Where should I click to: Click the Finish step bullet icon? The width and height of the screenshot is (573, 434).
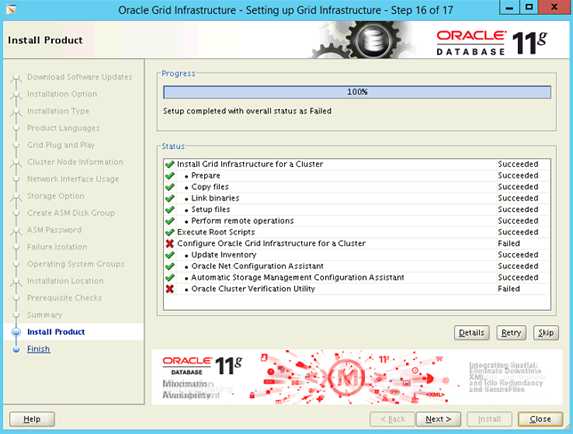tap(16, 349)
